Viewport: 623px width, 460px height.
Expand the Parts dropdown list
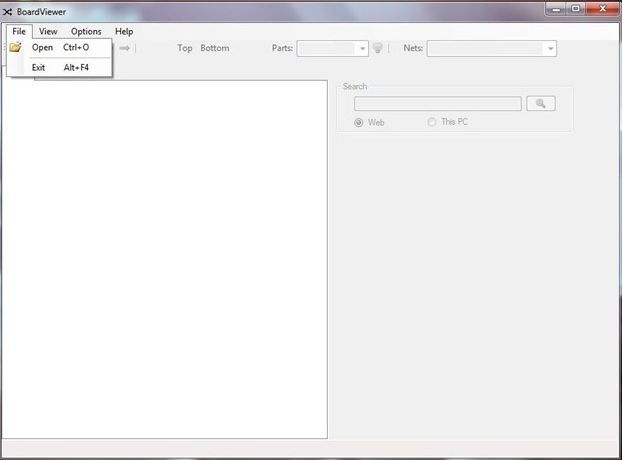click(x=362, y=48)
